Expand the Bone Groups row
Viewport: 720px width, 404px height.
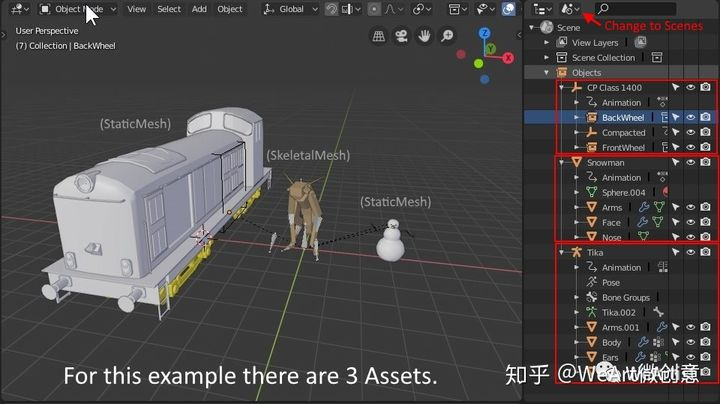[577, 297]
